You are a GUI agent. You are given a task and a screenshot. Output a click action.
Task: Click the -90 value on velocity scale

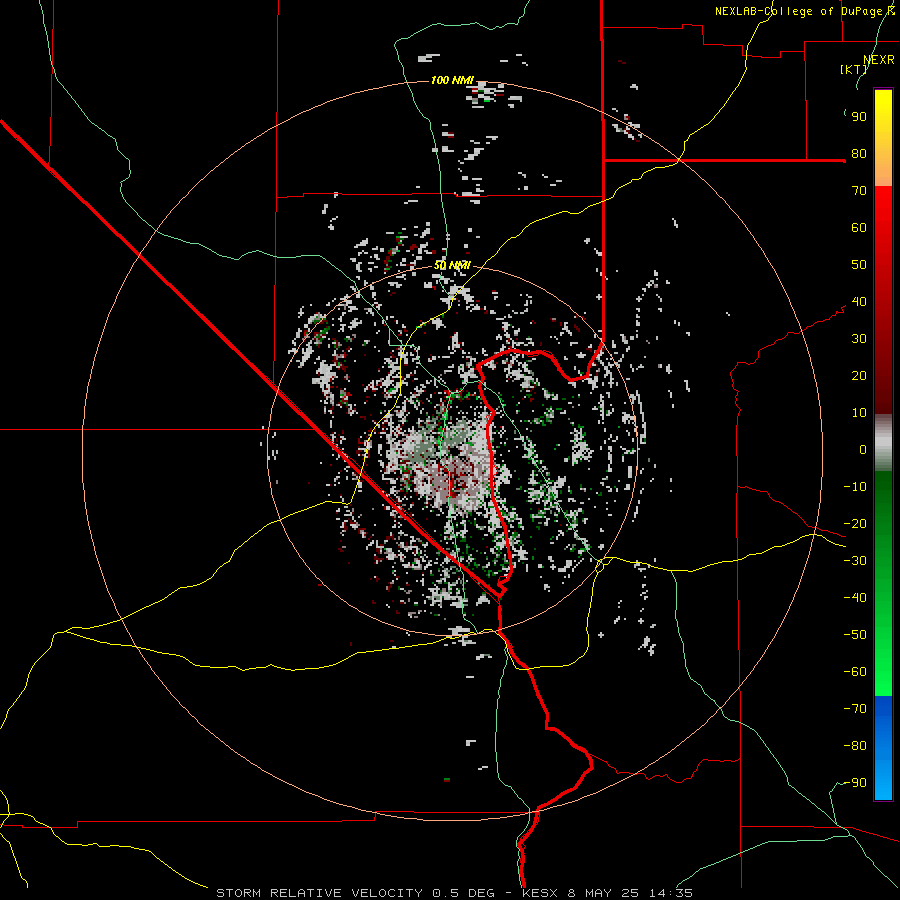[855, 783]
